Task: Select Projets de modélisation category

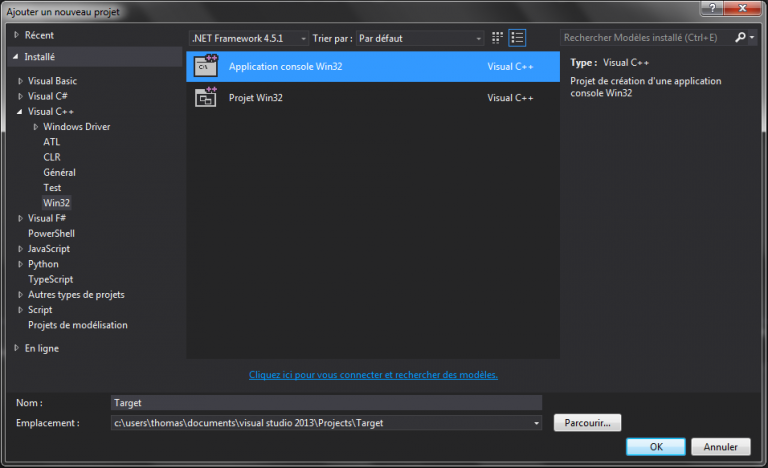Action: (x=78, y=325)
